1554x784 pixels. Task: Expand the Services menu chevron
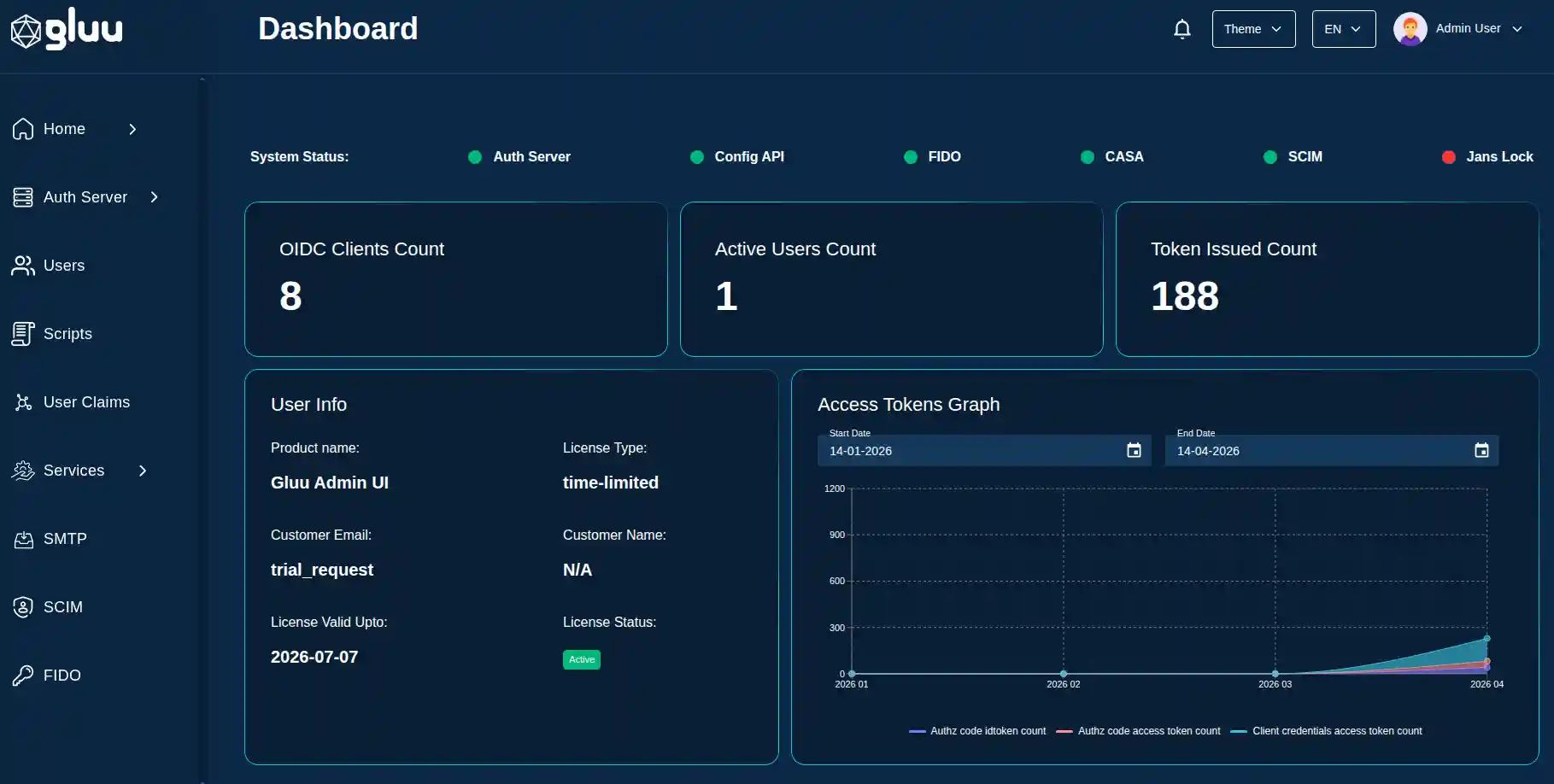(x=143, y=471)
